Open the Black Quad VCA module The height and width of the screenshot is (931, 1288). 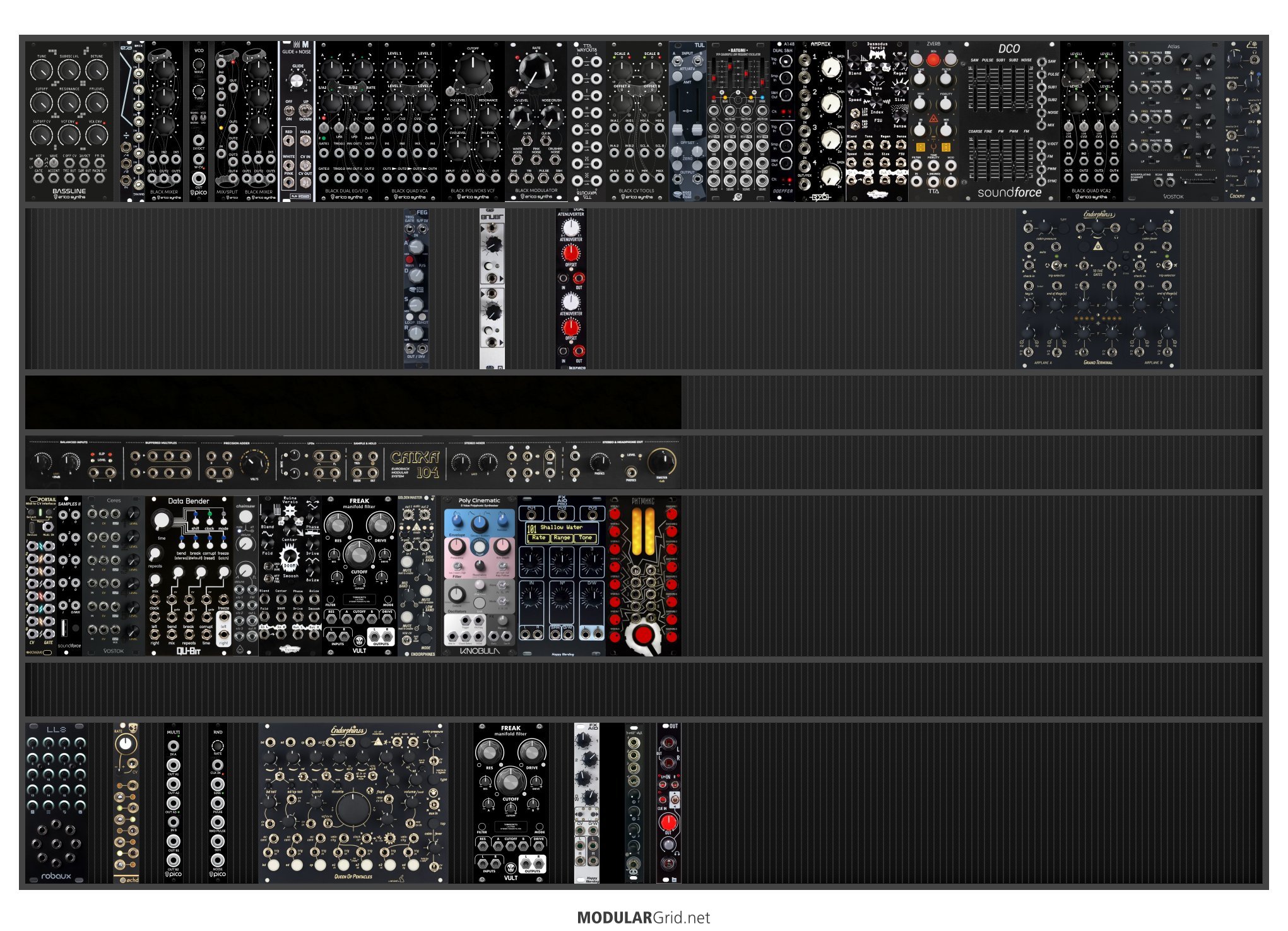(410, 122)
